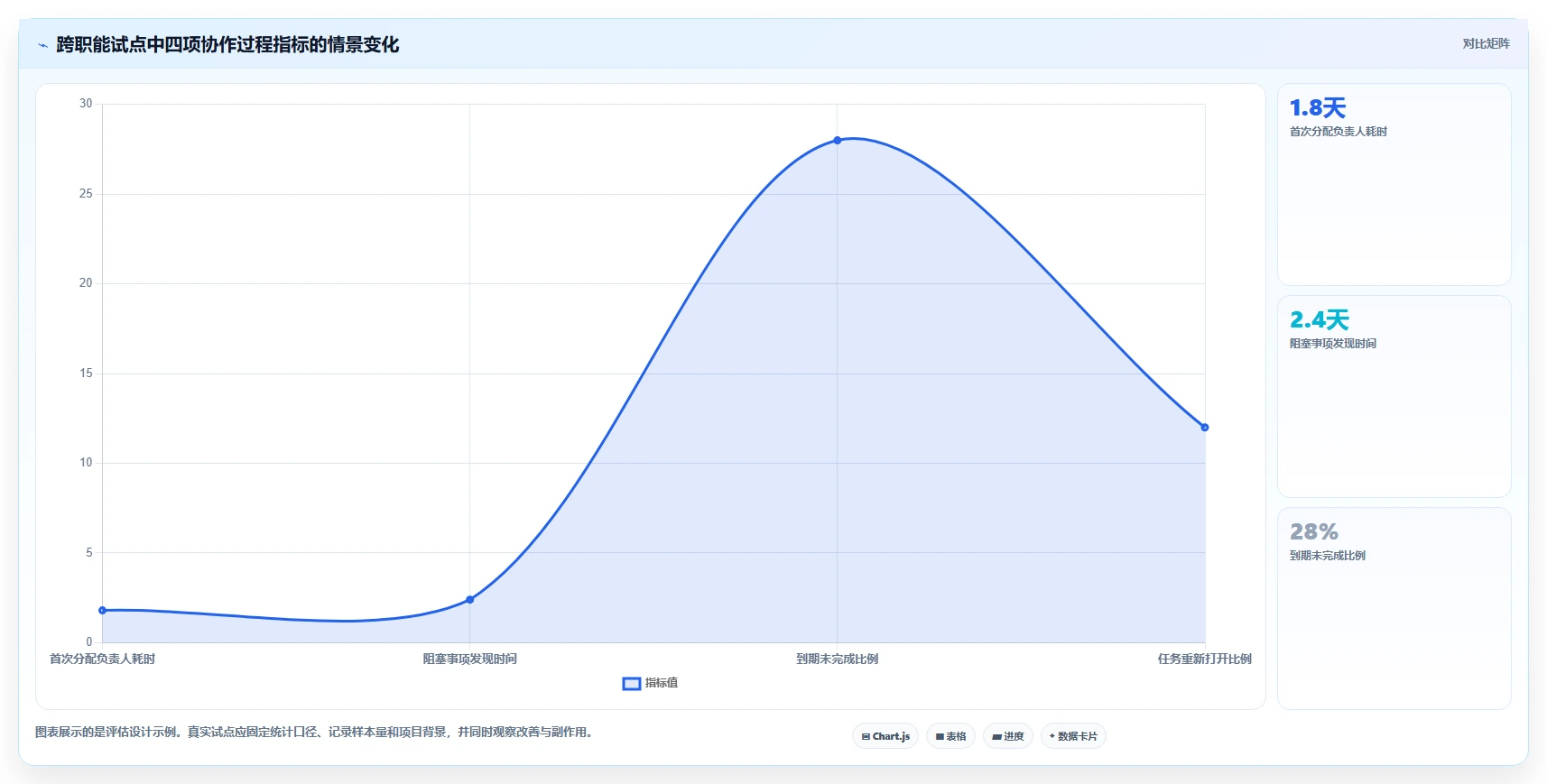Click the 进度 tag chip
The height and width of the screenshot is (784, 1547).
pos(1008,736)
